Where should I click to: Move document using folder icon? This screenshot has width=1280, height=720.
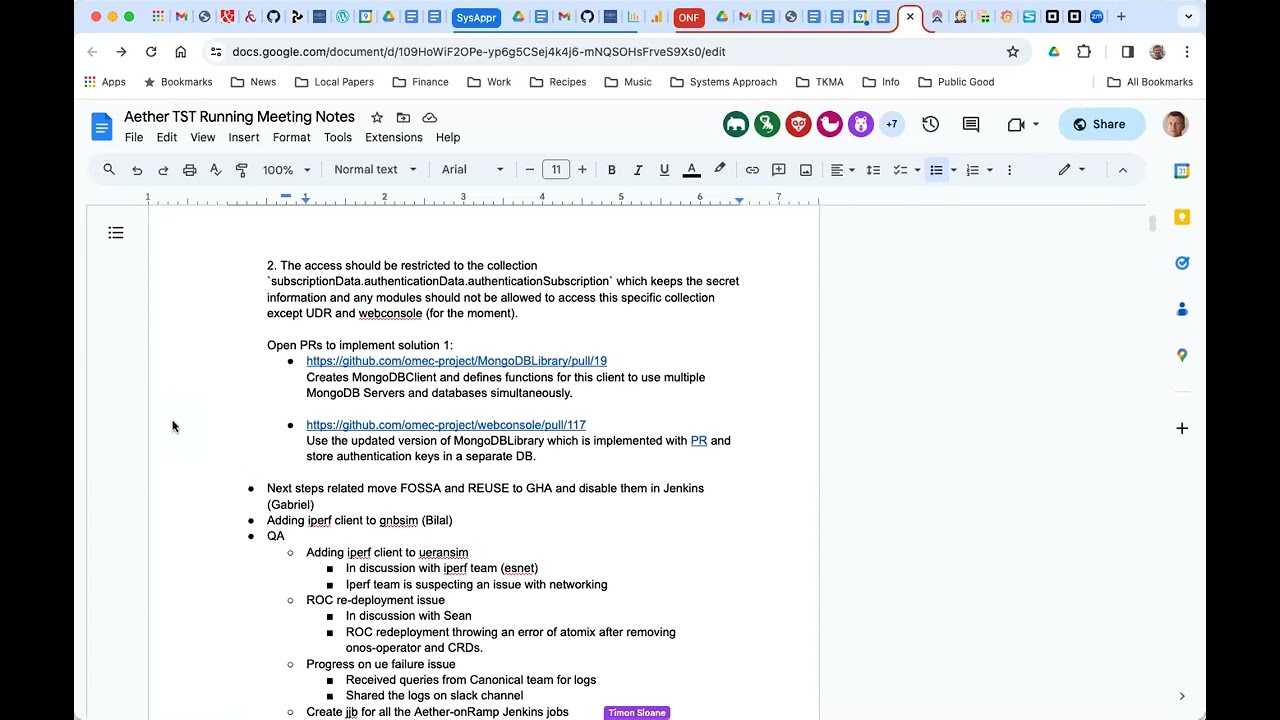pos(403,117)
